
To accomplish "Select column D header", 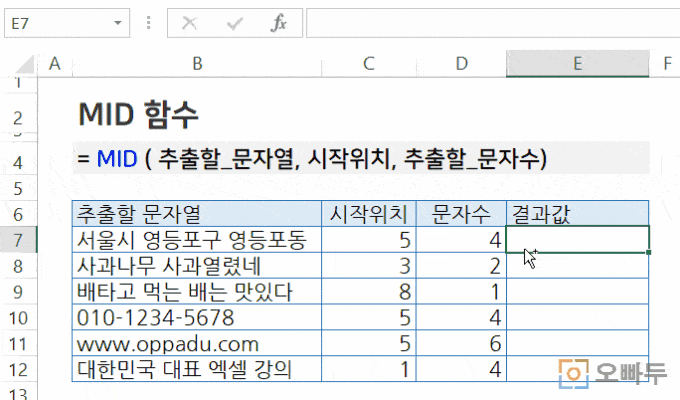I will (x=461, y=64).
